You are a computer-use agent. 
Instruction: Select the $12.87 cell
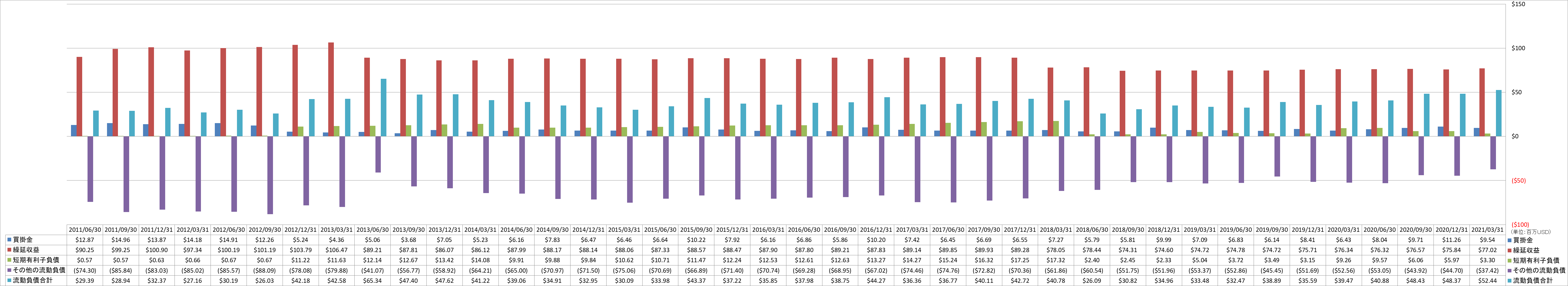(x=85, y=240)
